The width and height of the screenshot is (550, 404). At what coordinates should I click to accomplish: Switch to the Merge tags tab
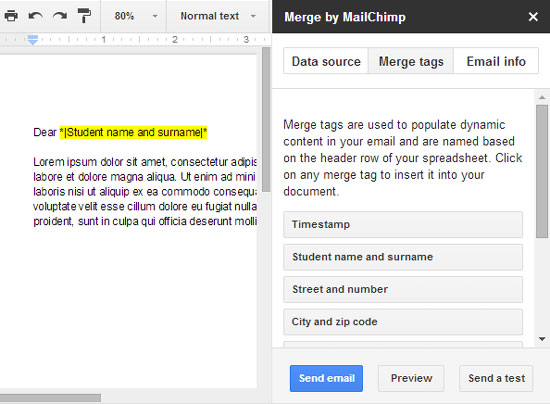click(411, 61)
